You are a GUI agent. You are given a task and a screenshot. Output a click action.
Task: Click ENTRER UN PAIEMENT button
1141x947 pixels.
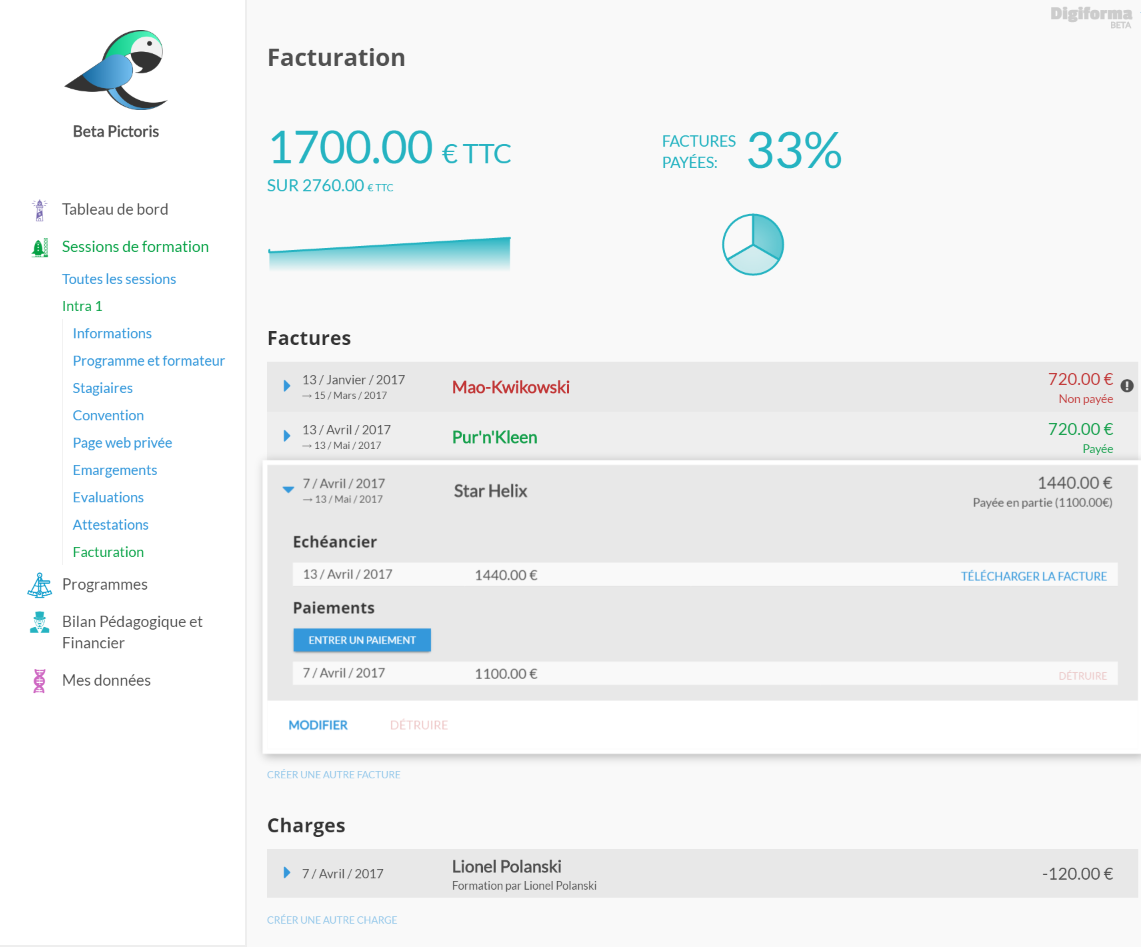362,640
